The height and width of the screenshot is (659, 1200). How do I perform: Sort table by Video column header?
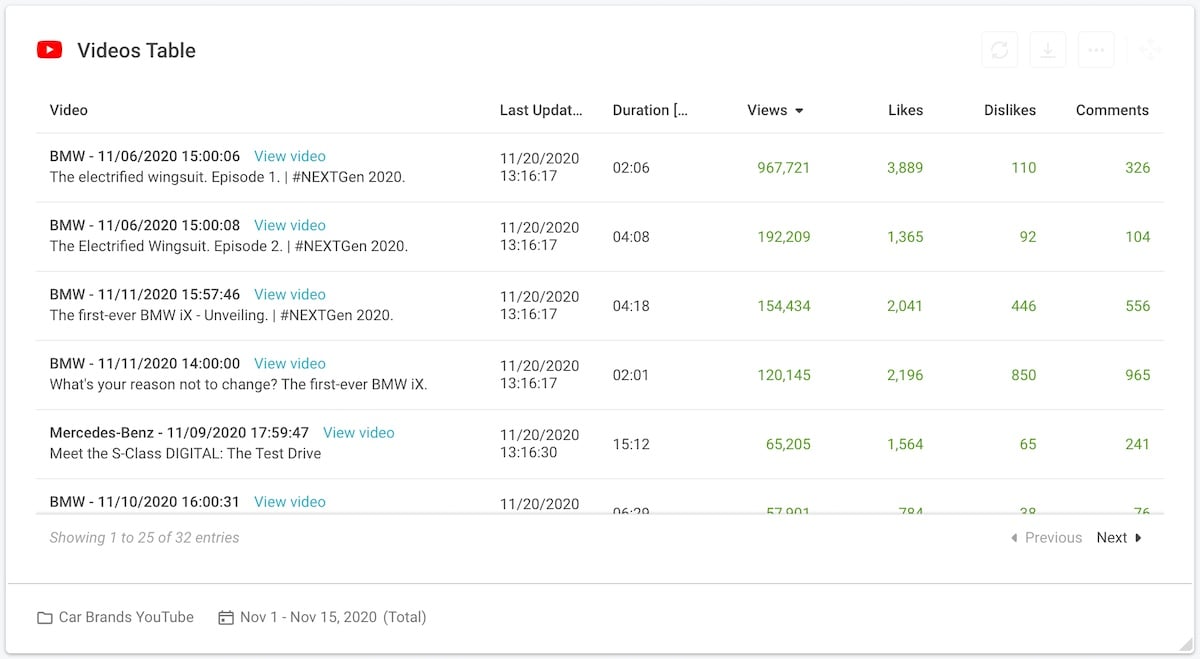(69, 110)
